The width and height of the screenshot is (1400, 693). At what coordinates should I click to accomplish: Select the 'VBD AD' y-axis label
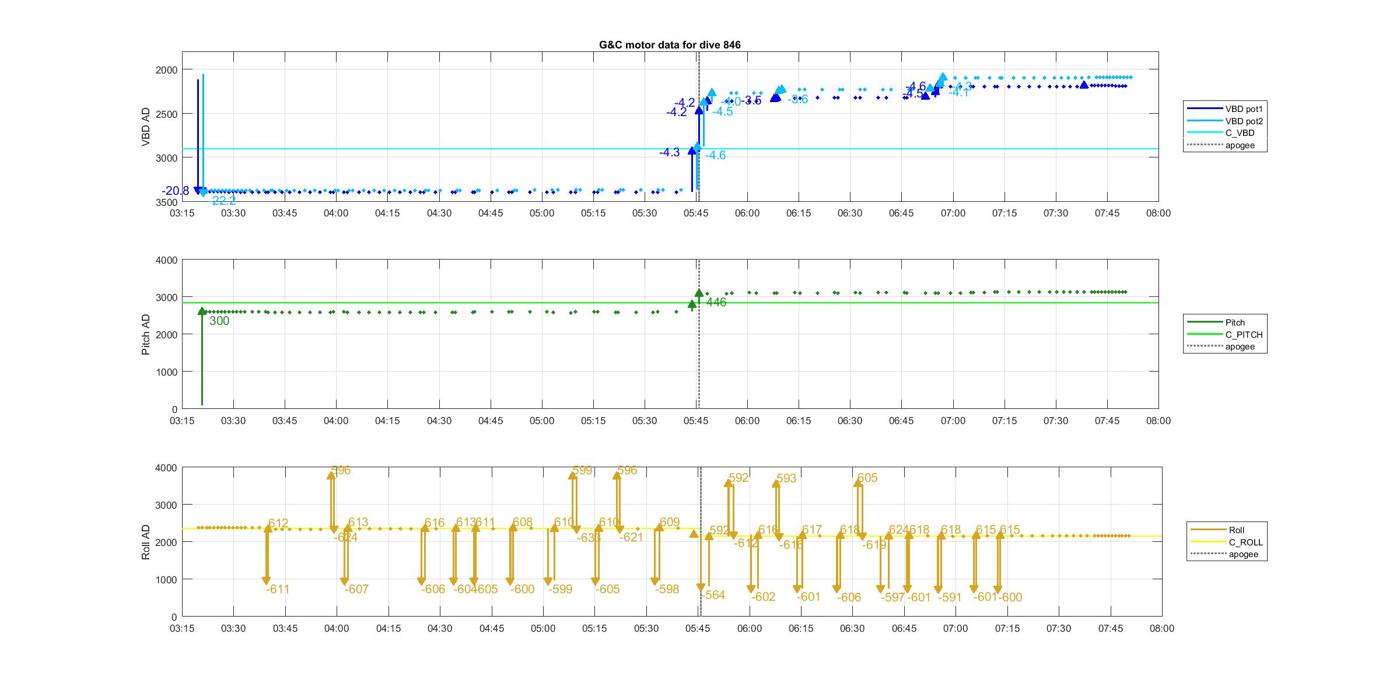(146, 127)
